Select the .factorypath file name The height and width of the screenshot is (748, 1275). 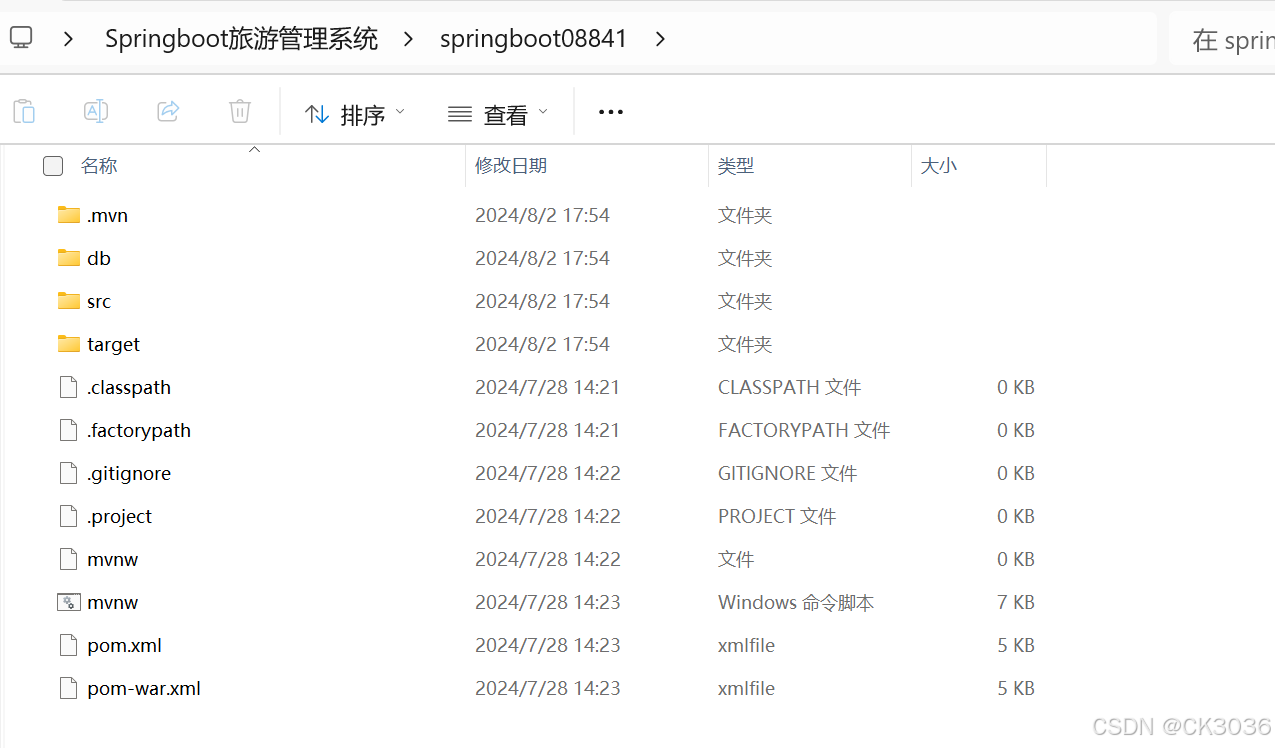[139, 431]
